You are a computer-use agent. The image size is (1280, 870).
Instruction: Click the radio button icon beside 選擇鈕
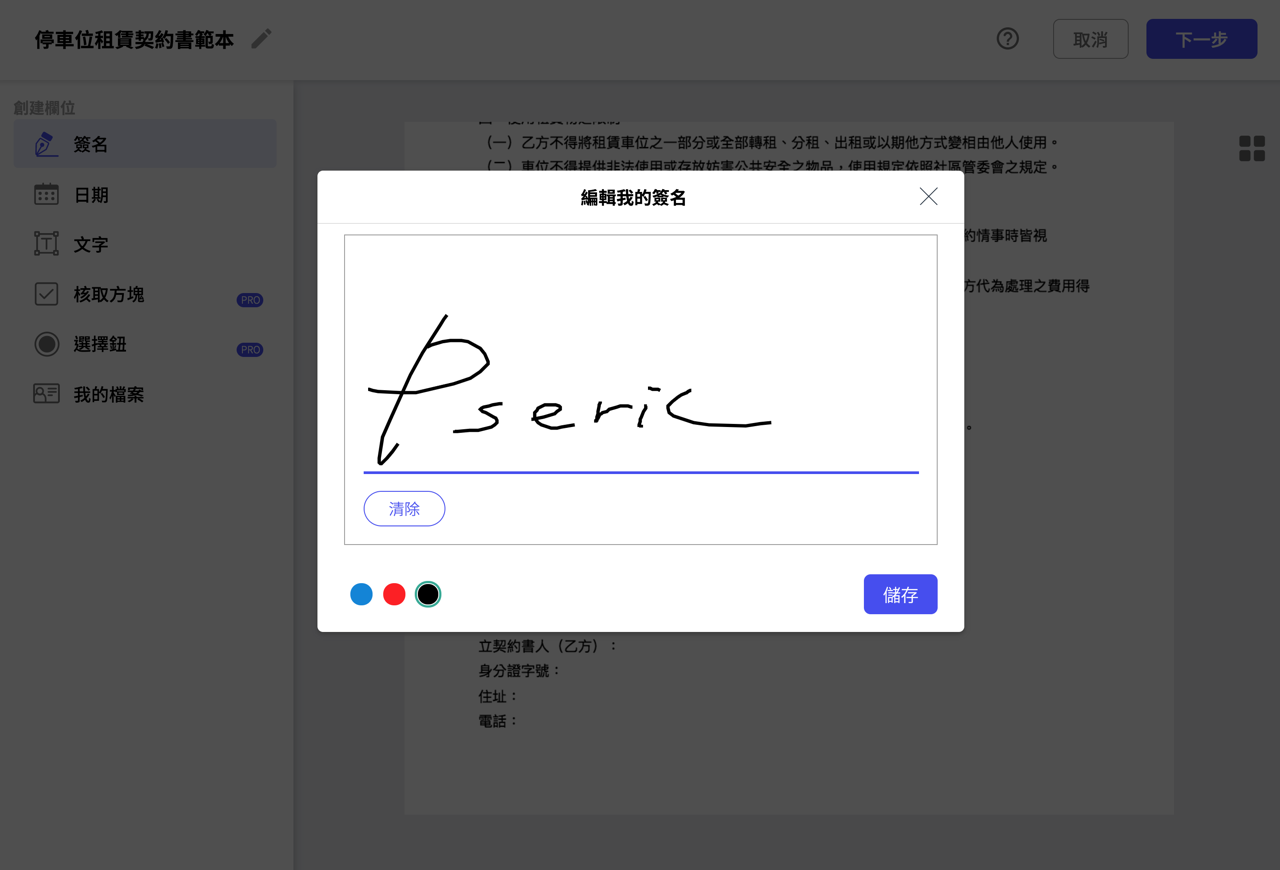click(46, 344)
